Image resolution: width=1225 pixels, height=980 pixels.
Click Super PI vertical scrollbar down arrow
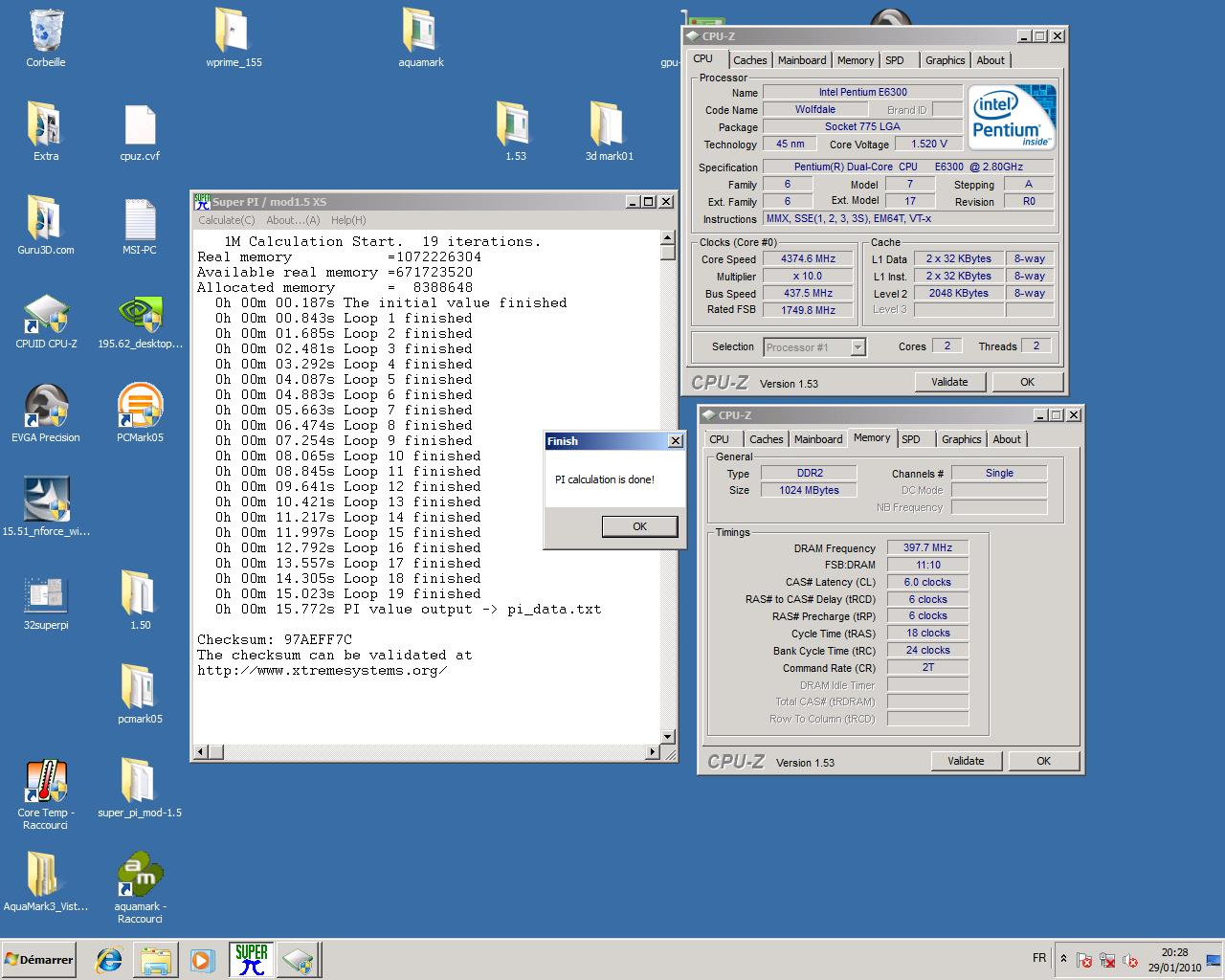click(x=667, y=737)
